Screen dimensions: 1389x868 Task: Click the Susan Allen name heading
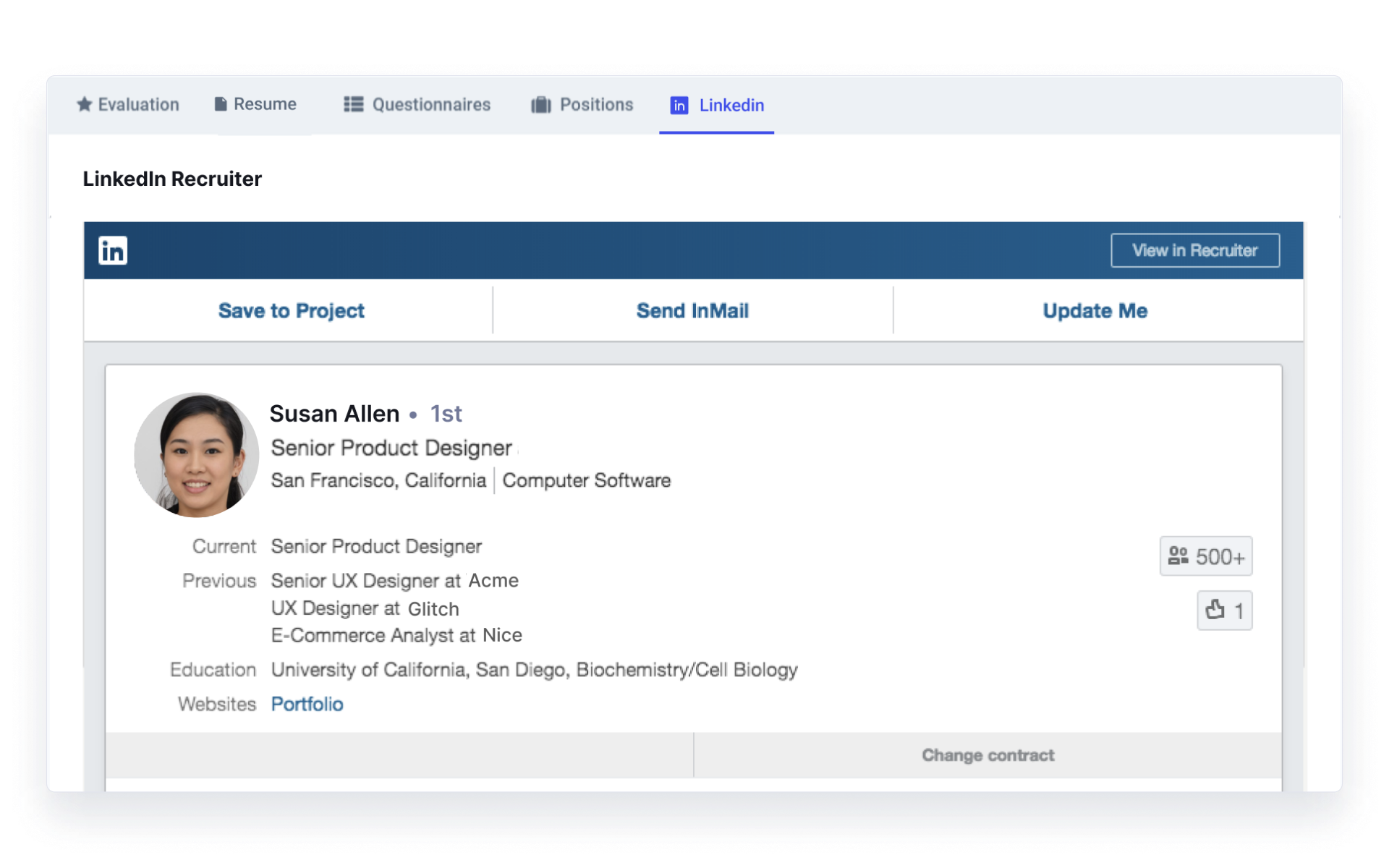coord(334,414)
